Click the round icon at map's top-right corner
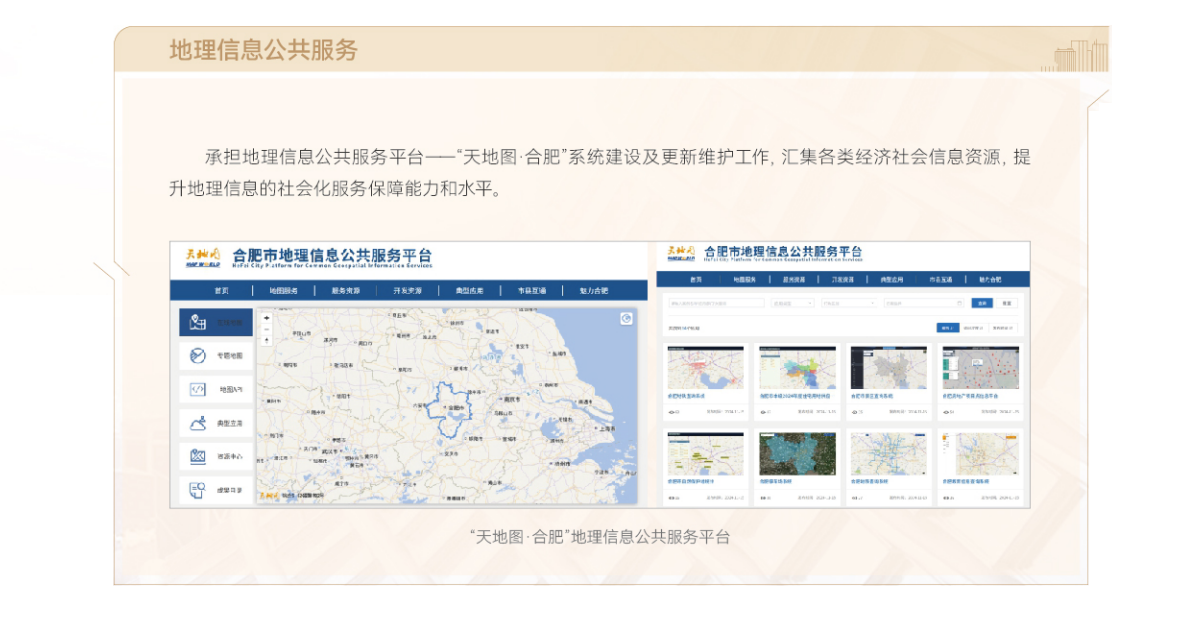 (x=626, y=319)
